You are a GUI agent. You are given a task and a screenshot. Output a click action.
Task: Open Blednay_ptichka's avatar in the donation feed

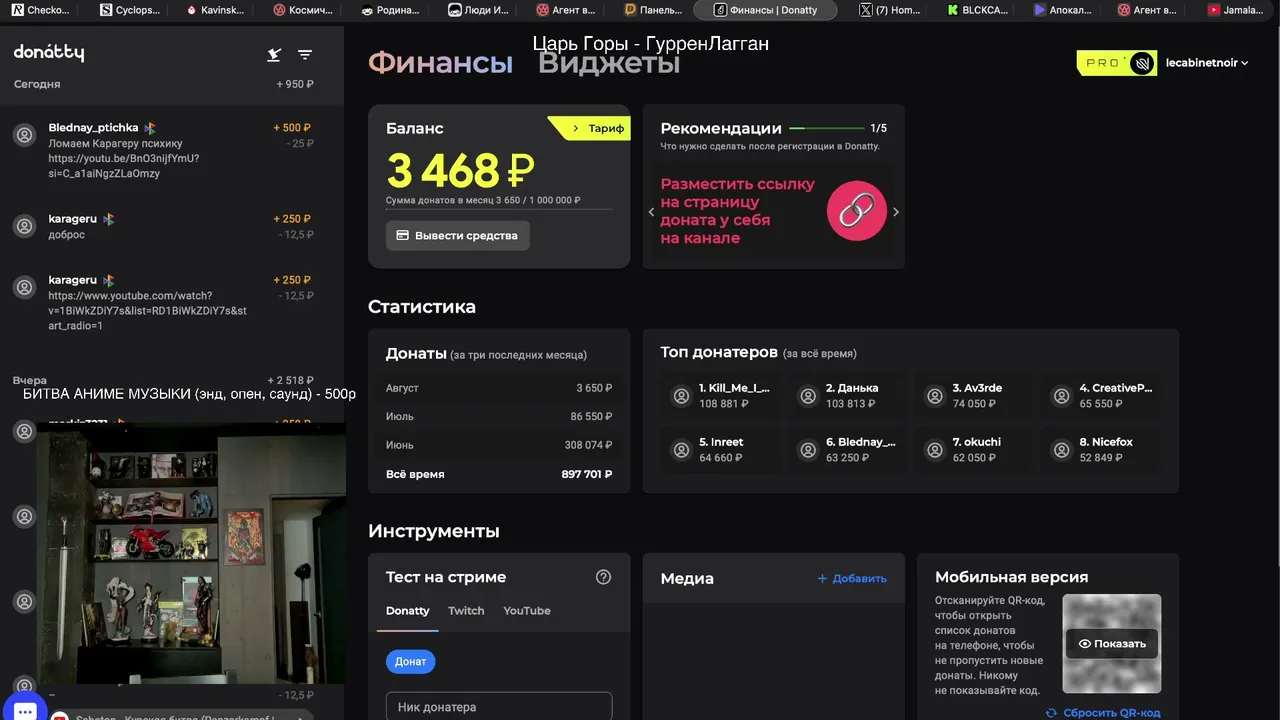(x=25, y=136)
